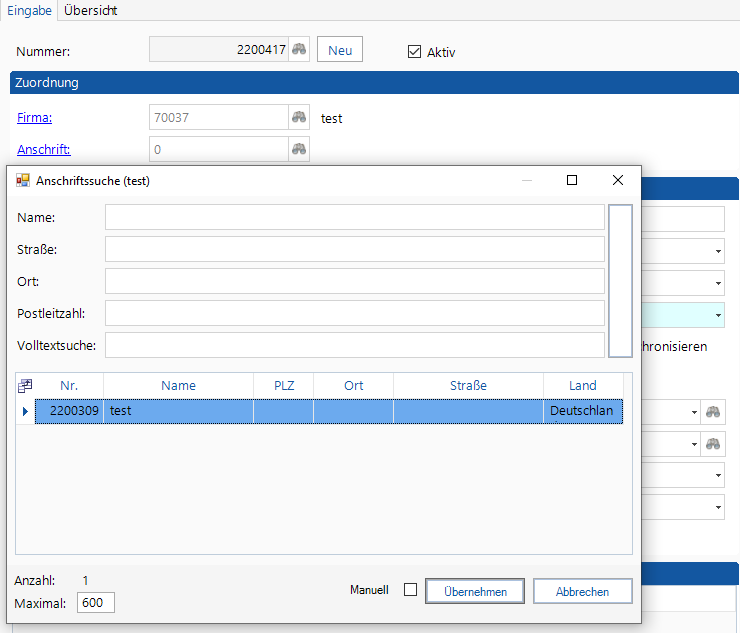Maximize the Anschriftssuche dialog
This screenshot has width=740, height=633.
click(x=572, y=180)
